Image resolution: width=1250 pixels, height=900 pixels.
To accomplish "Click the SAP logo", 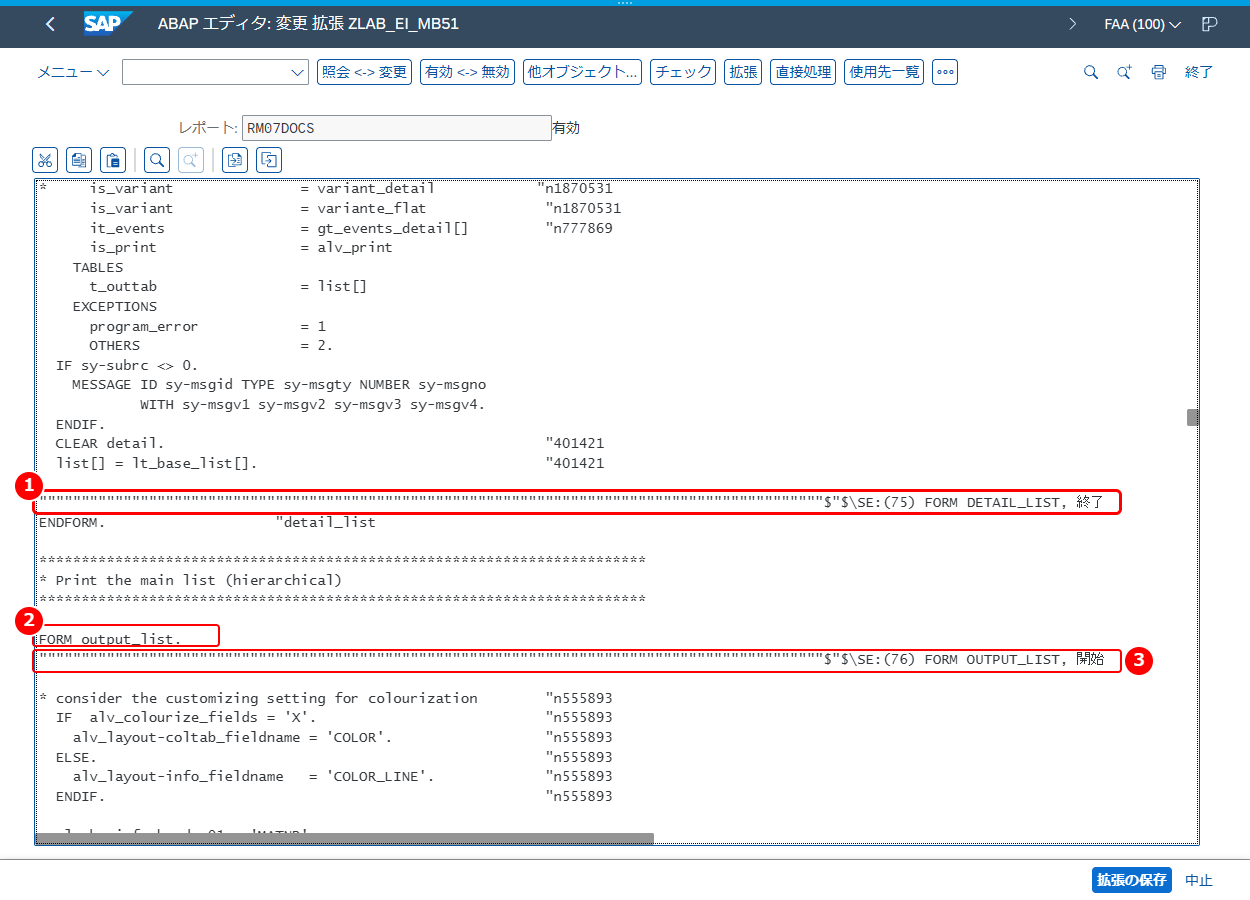I will 108,24.
